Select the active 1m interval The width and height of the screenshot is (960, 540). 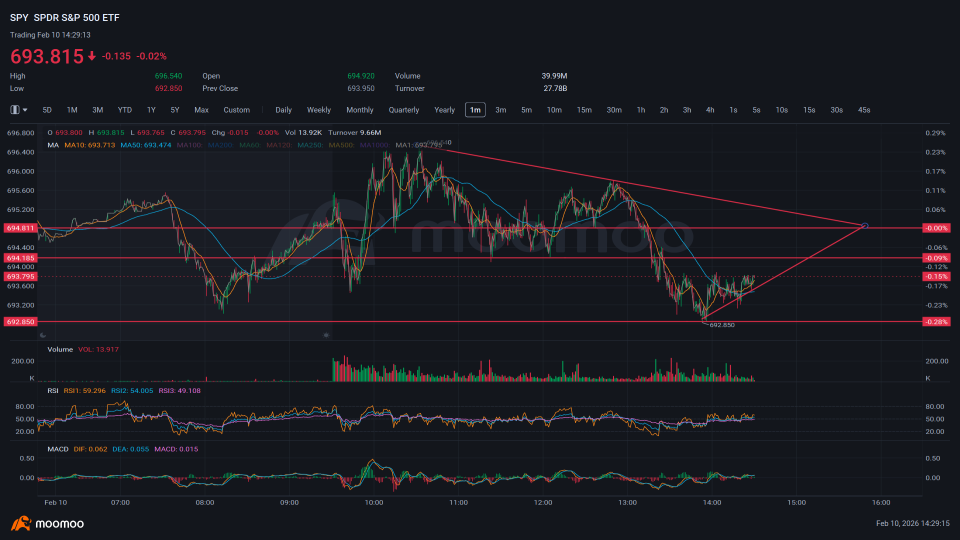[475, 110]
